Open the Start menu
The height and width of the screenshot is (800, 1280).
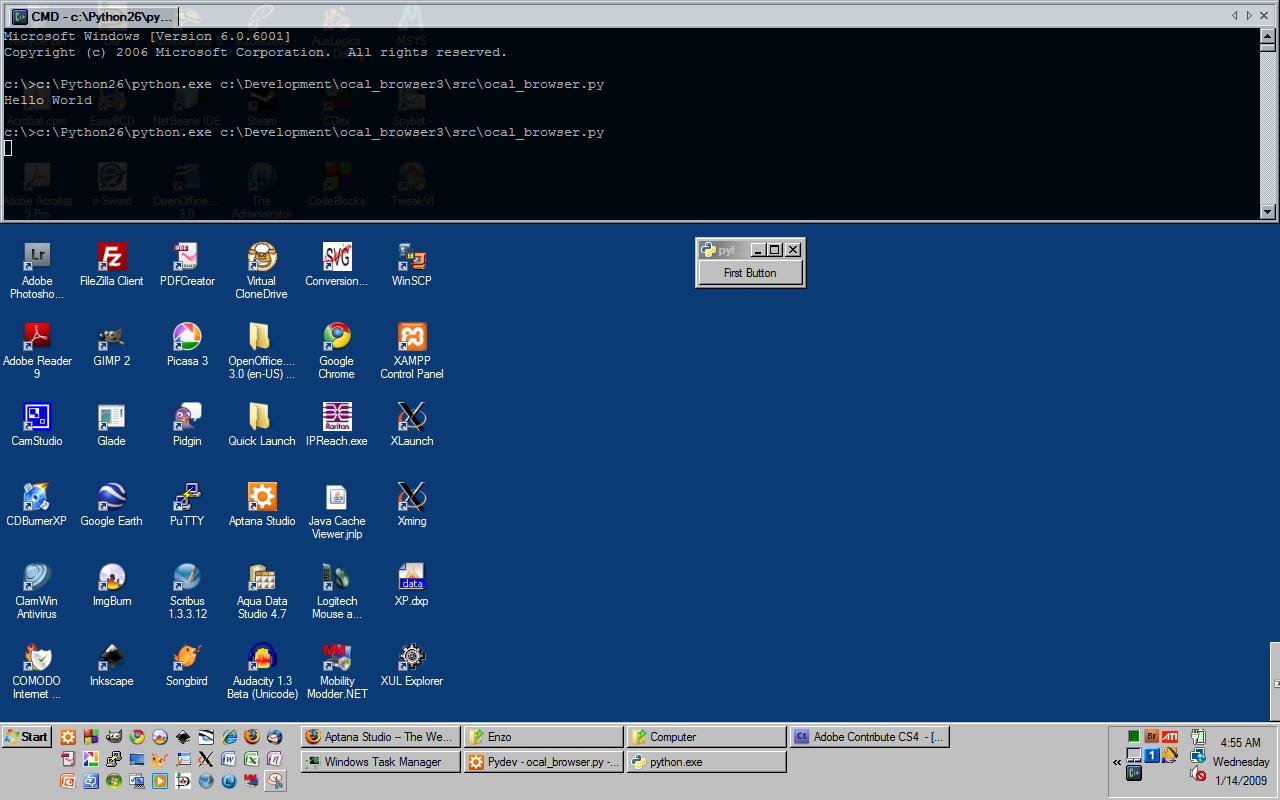point(27,737)
